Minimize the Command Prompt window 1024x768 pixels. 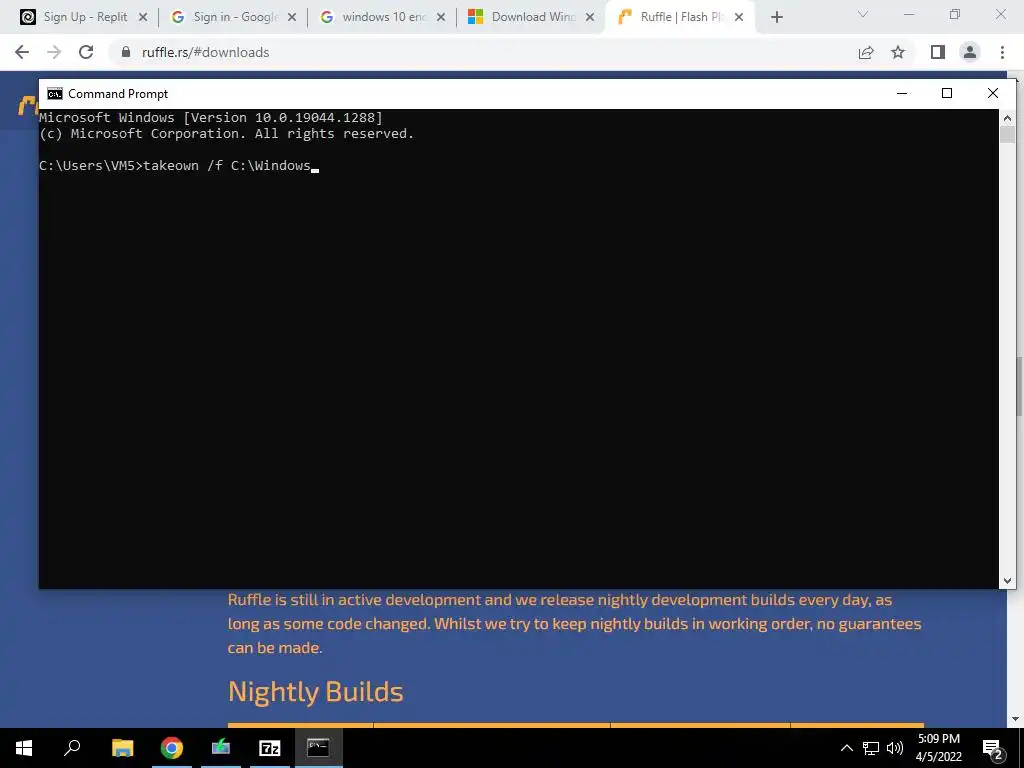tap(902, 93)
